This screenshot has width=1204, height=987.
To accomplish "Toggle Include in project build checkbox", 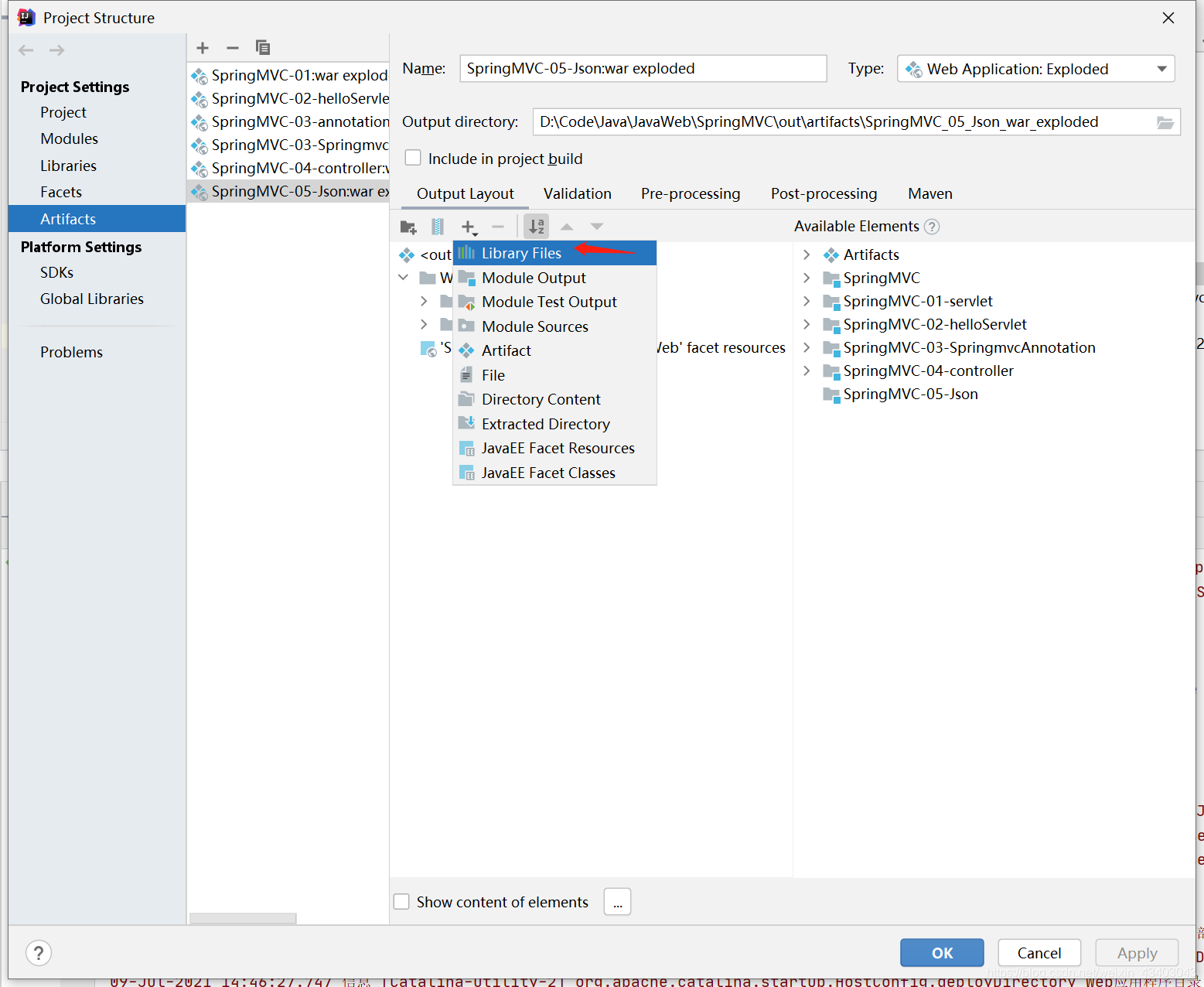I will click(414, 158).
